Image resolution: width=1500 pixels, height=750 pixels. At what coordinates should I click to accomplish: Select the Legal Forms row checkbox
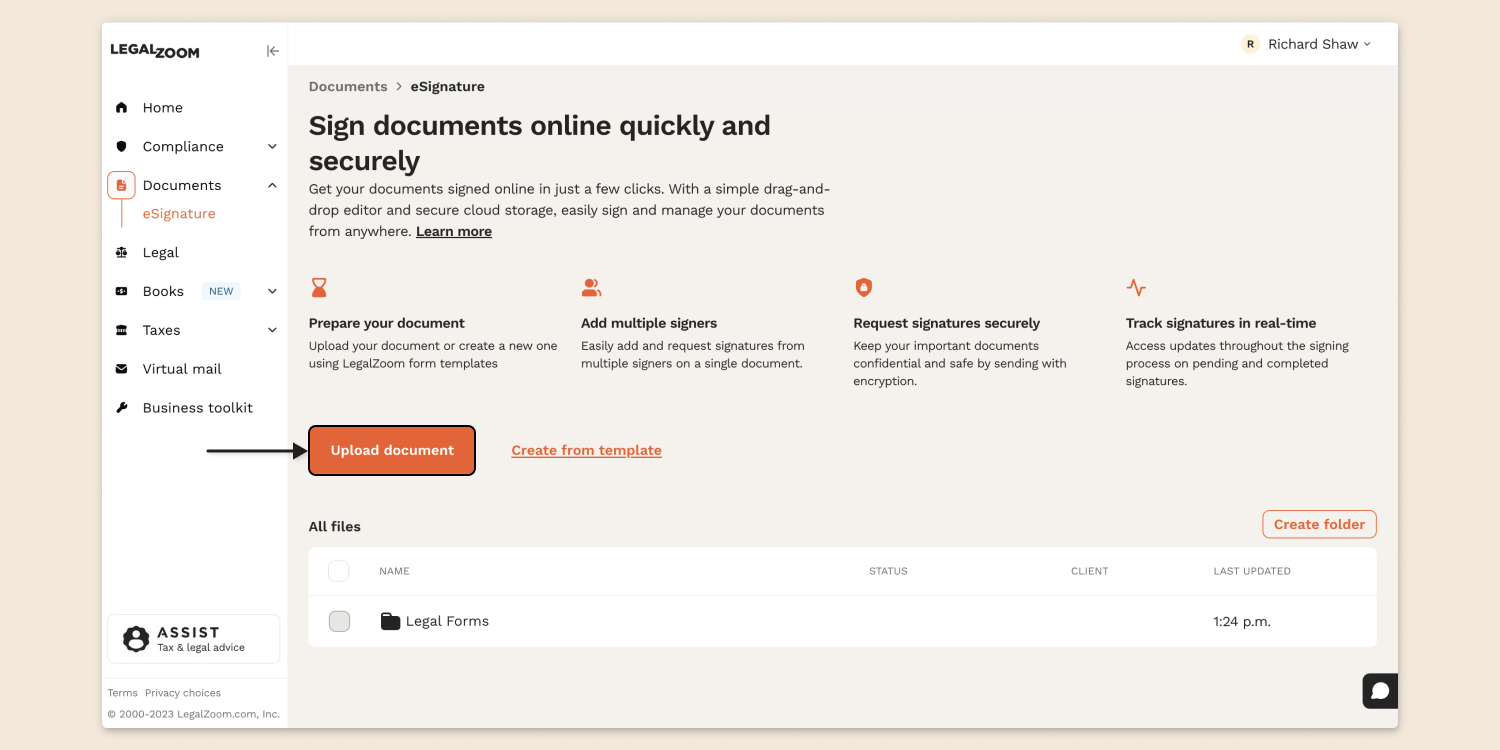point(338,620)
